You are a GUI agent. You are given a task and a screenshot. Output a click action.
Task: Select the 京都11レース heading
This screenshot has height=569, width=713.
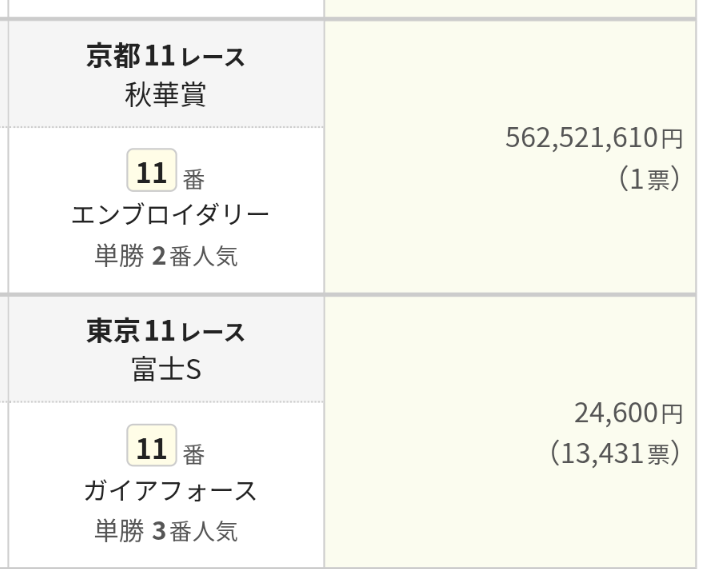[x=165, y=58]
